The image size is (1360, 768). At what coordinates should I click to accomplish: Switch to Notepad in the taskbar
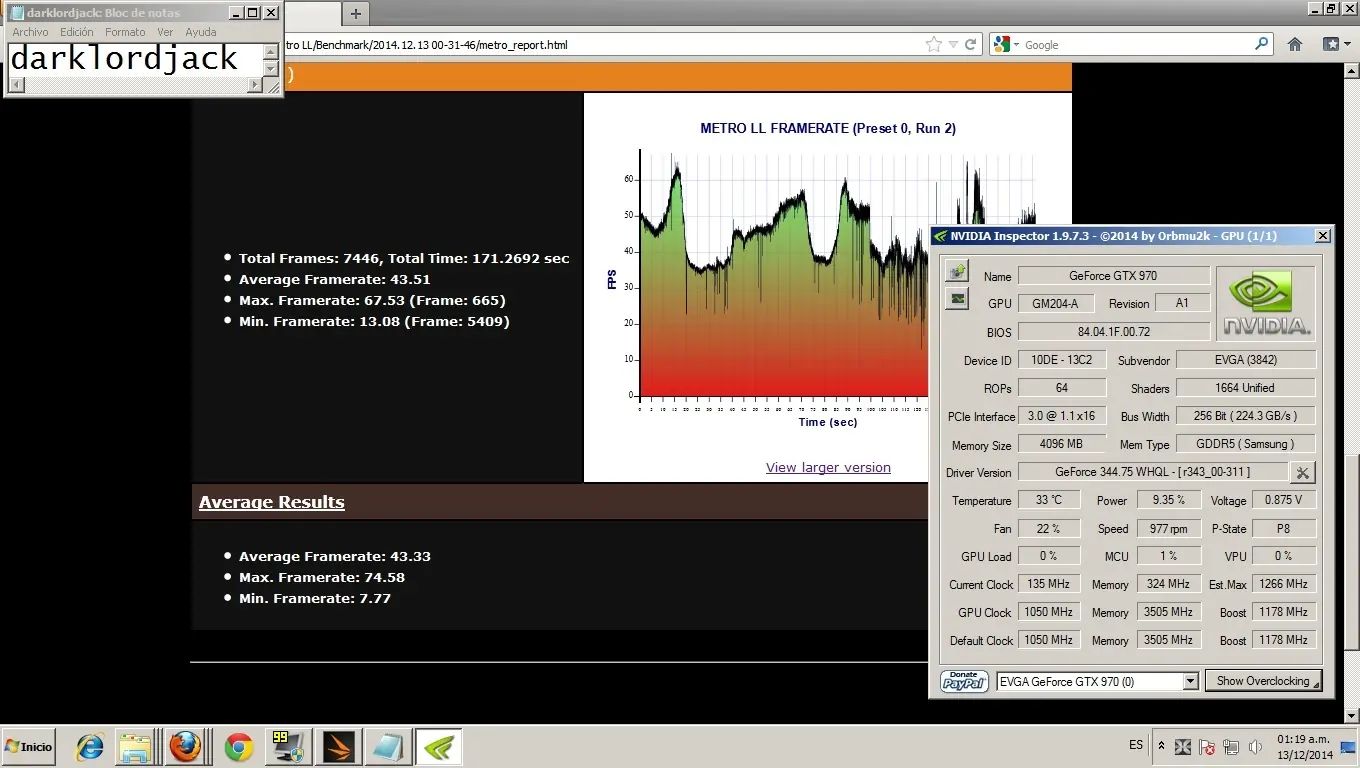tap(388, 747)
